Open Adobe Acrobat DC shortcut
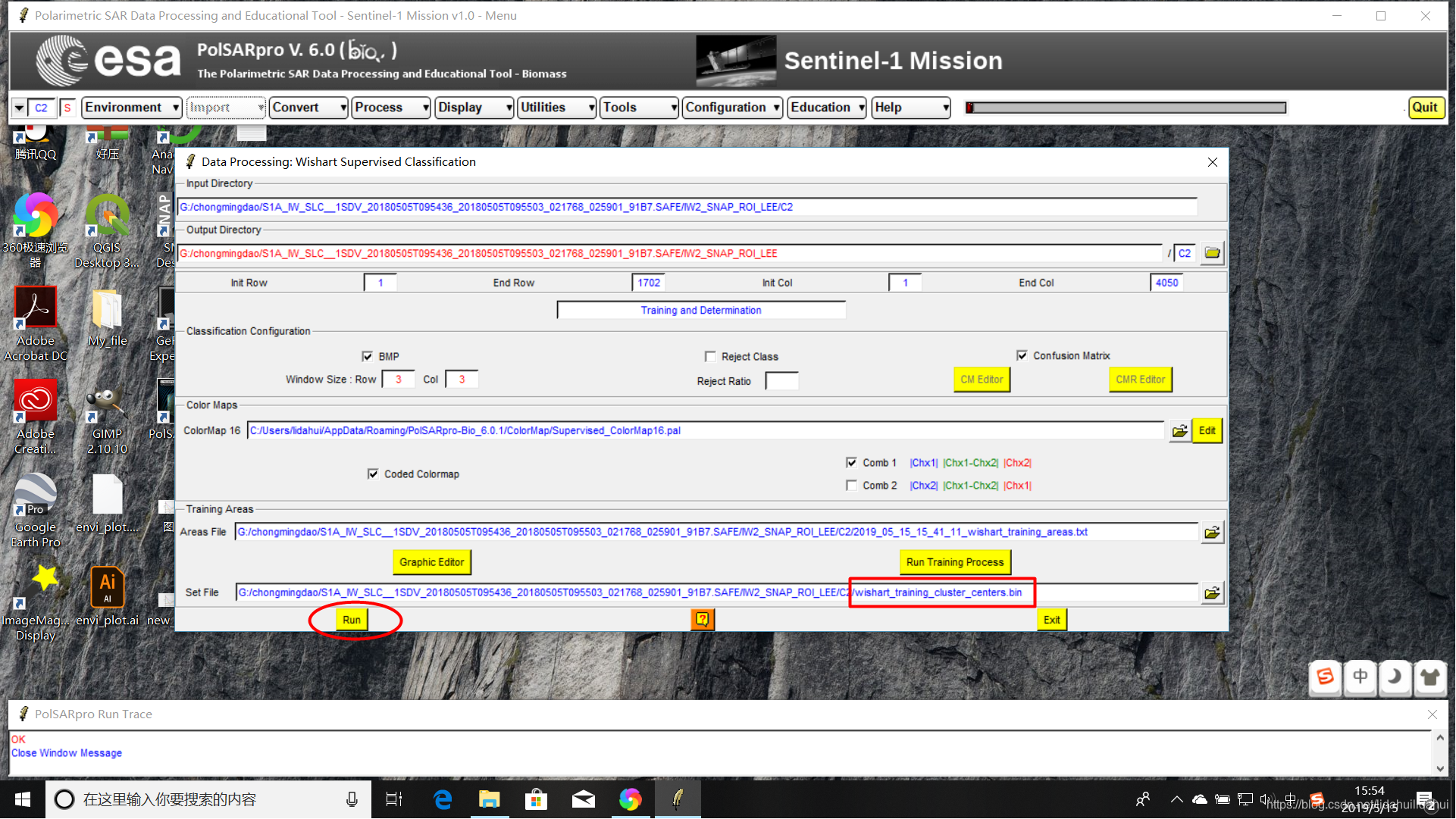Image resolution: width=1456 pixels, height=819 pixels. (x=36, y=324)
